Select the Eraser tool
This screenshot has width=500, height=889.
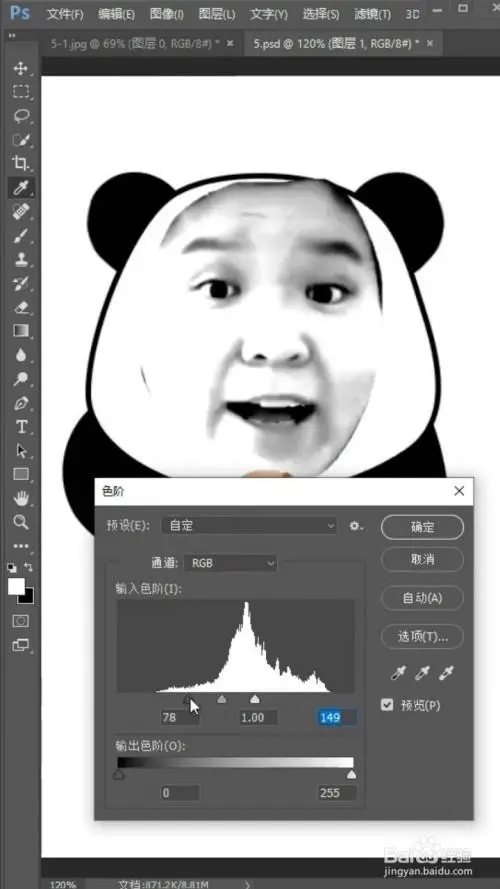[20, 307]
